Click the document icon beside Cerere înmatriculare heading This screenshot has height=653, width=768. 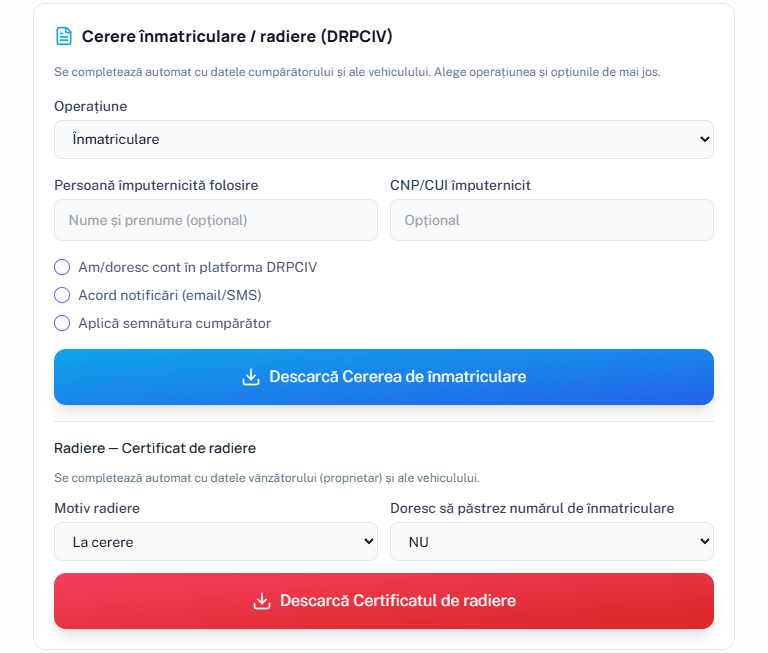point(64,36)
